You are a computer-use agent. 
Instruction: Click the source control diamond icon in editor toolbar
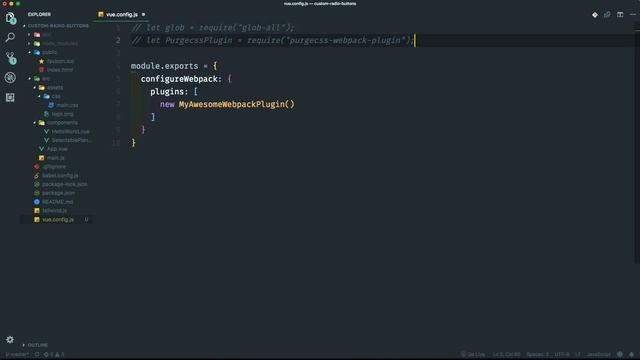(595, 15)
